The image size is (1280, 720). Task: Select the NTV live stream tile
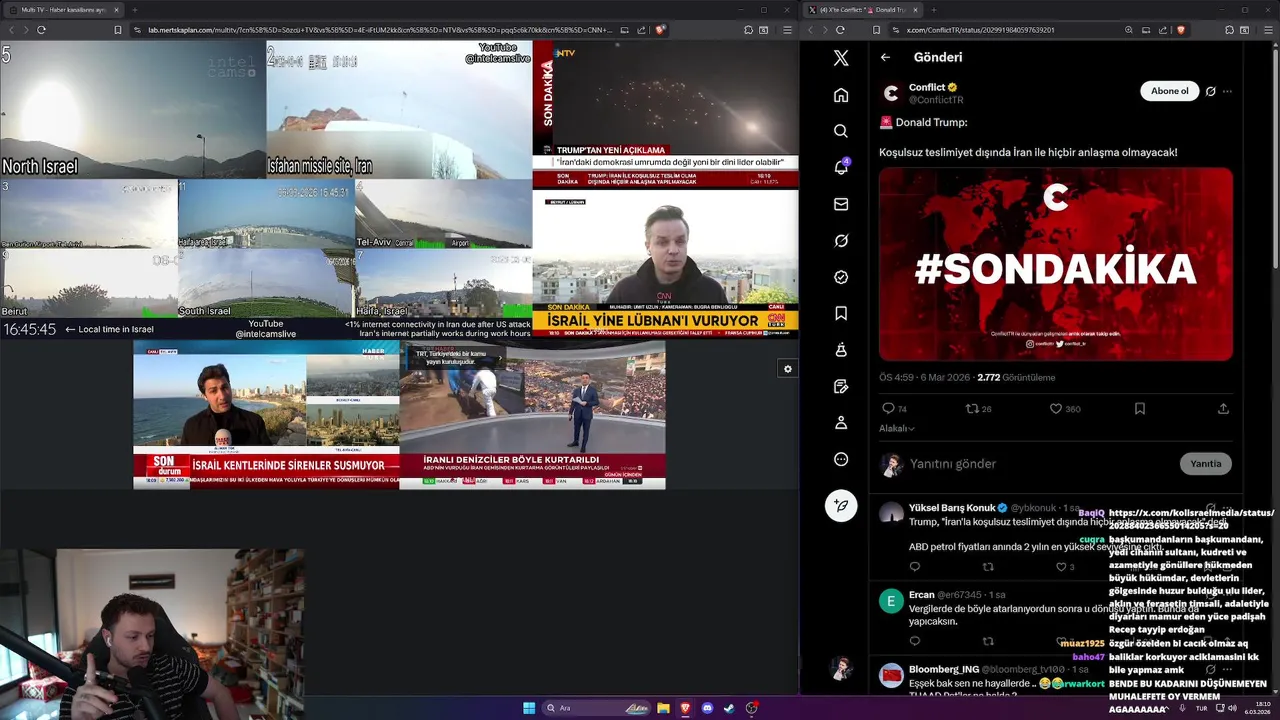click(665, 114)
